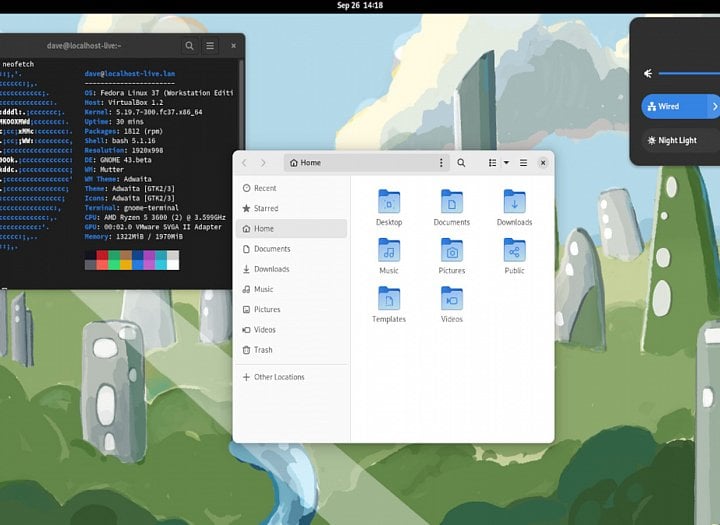Open the Files hamburger menu
720x525 pixels.
(x=523, y=163)
